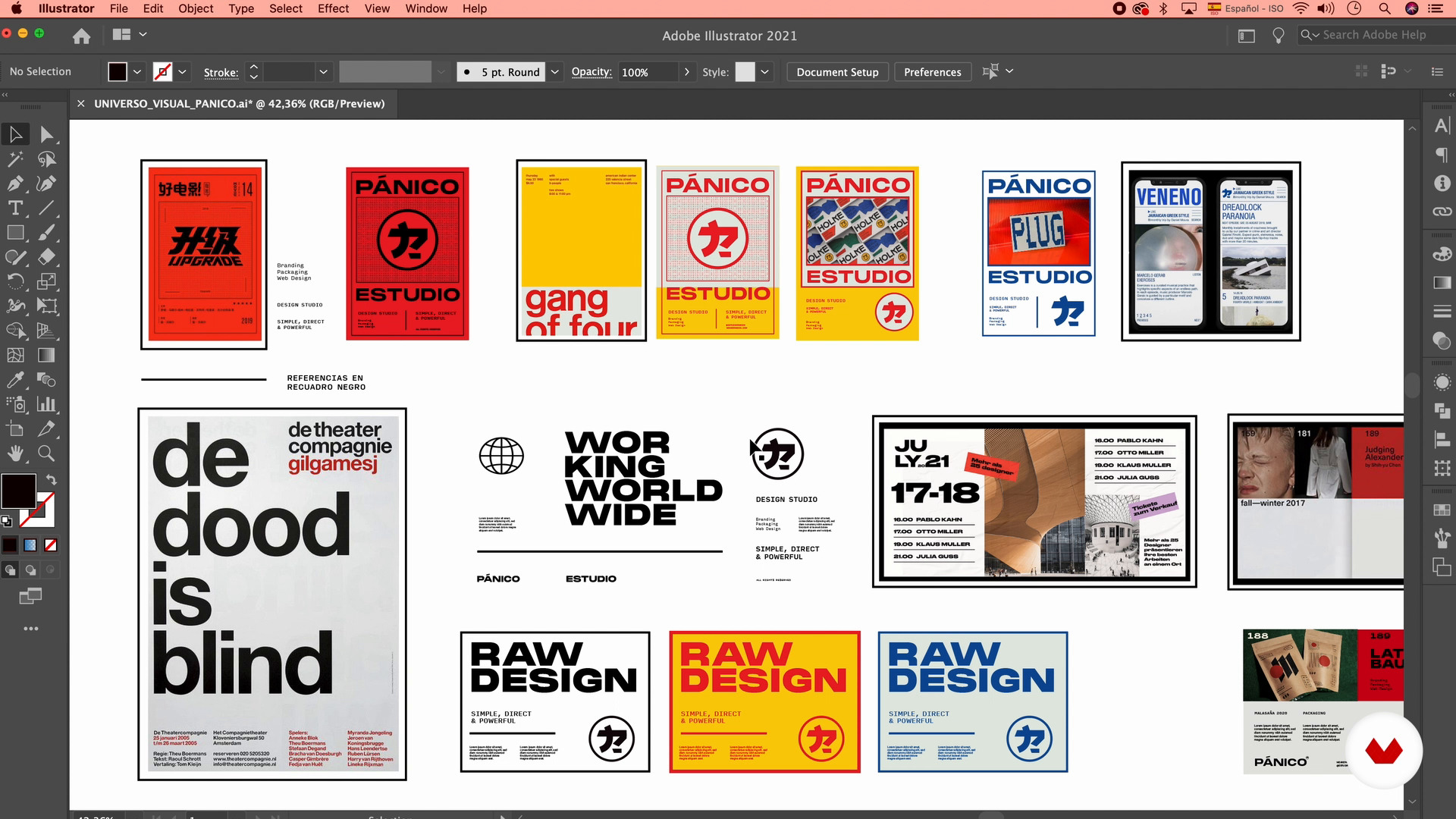Open the Object menu

pos(196,8)
